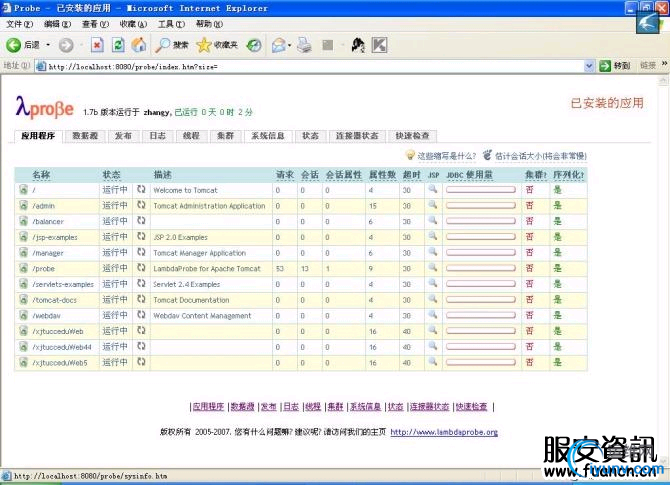Open the 文件(F) menu
The width and height of the screenshot is (670, 485).
coord(20,24)
